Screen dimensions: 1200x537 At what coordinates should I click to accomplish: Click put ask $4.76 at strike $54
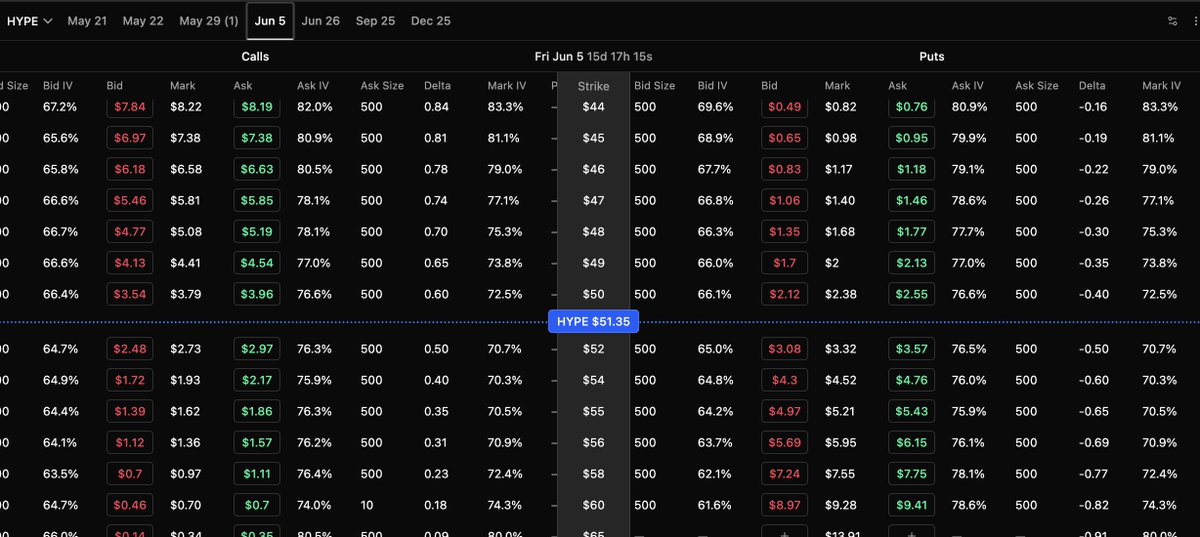pyautogui.click(x=911, y=380)
